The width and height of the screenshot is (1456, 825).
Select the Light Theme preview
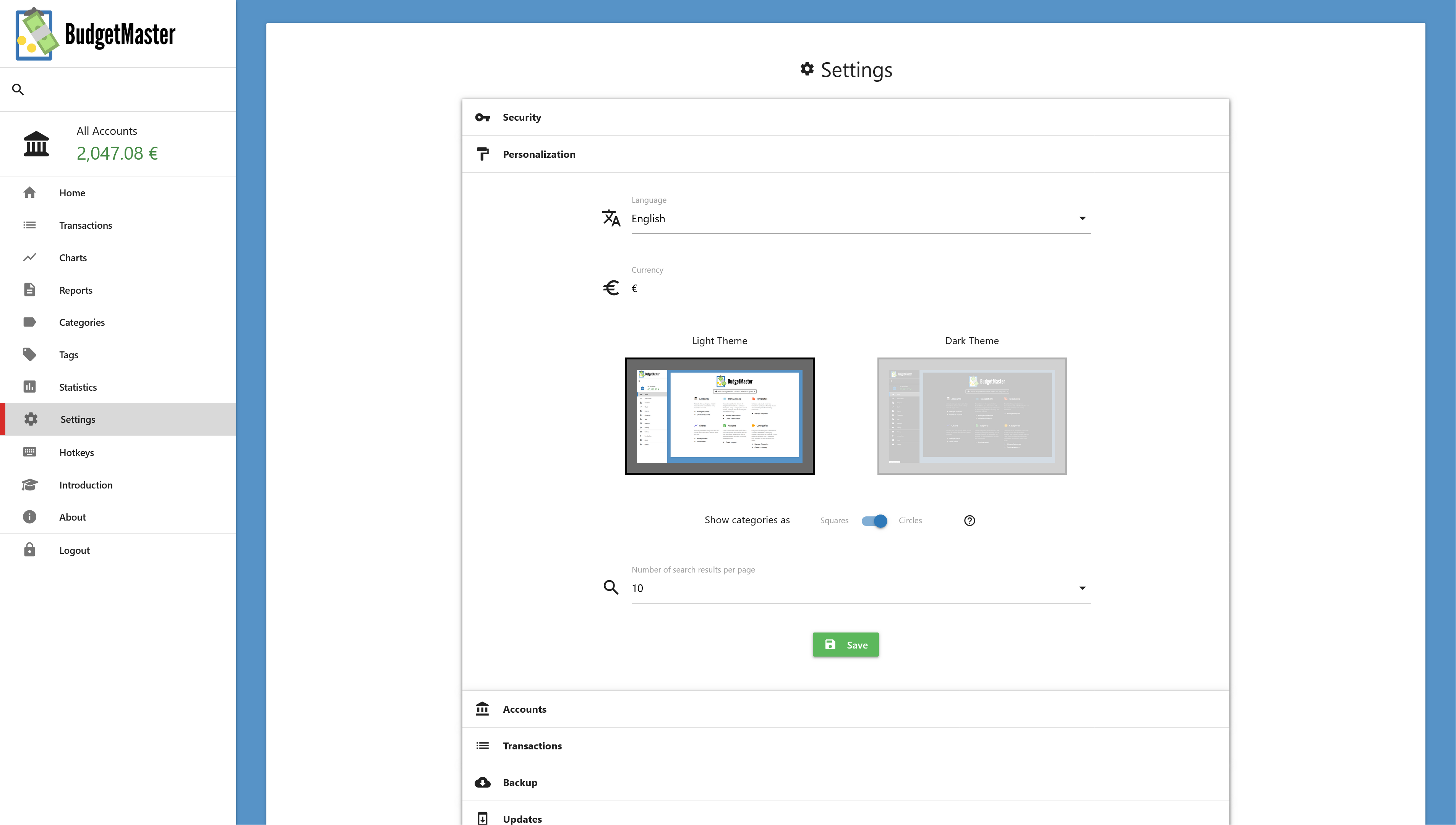[719, 416]
